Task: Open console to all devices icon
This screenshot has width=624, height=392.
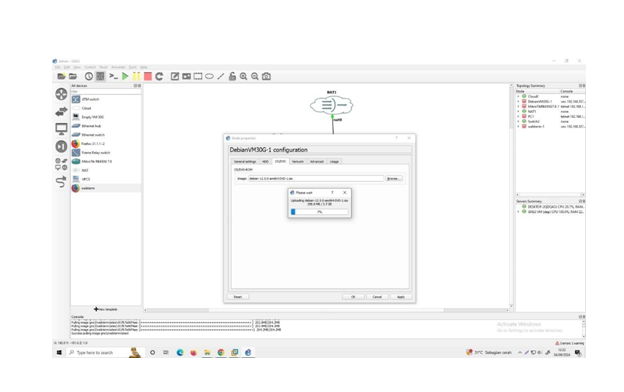Action: point(113,76)
